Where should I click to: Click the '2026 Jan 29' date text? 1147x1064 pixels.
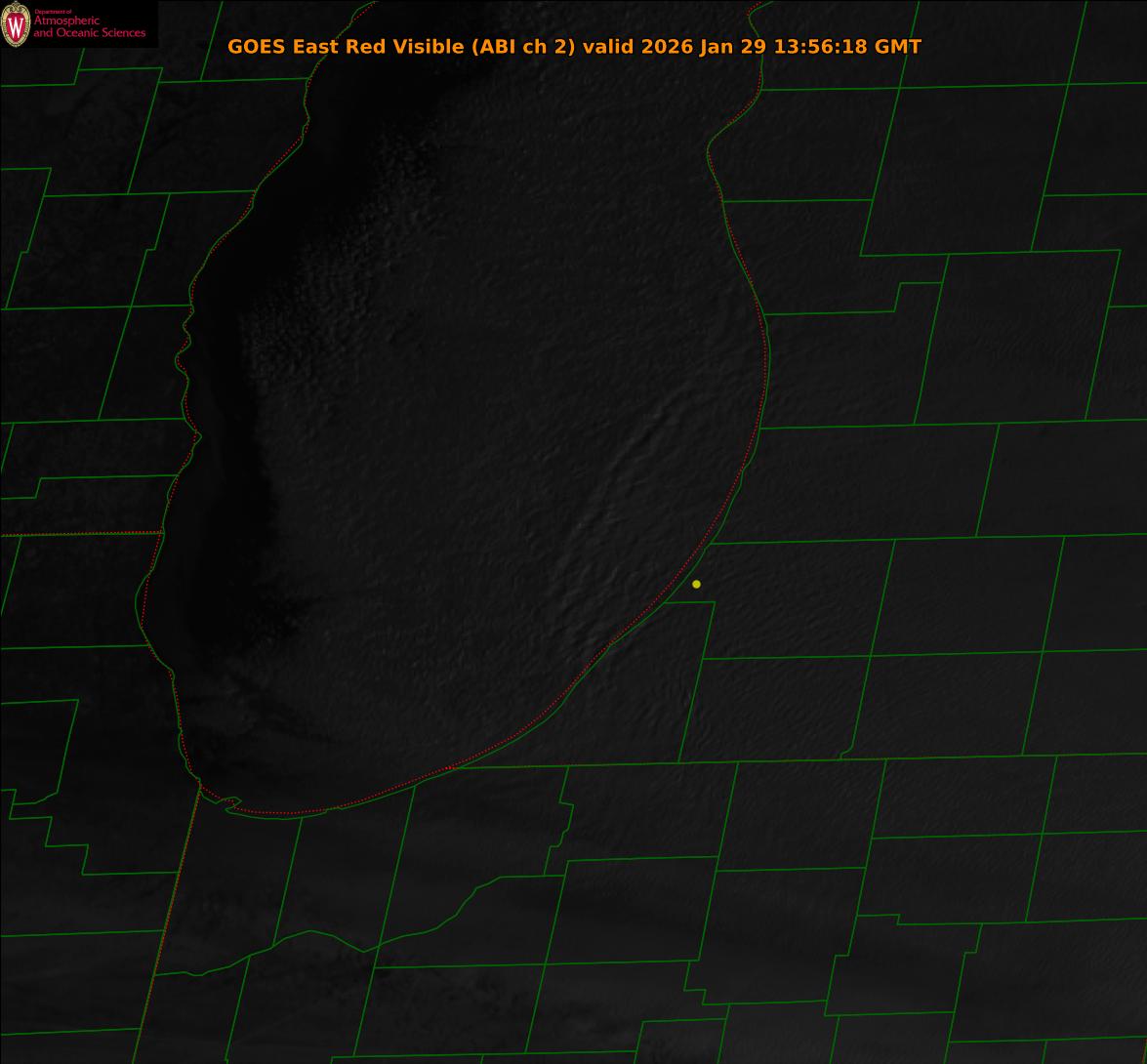point(704,46)
